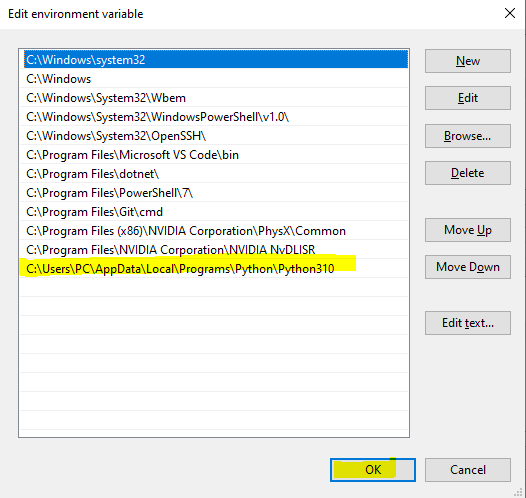Move the entry up with Move Up
The height and width of the screenshot is (498, 526).
pyautogui.click(x=468, y=230)
